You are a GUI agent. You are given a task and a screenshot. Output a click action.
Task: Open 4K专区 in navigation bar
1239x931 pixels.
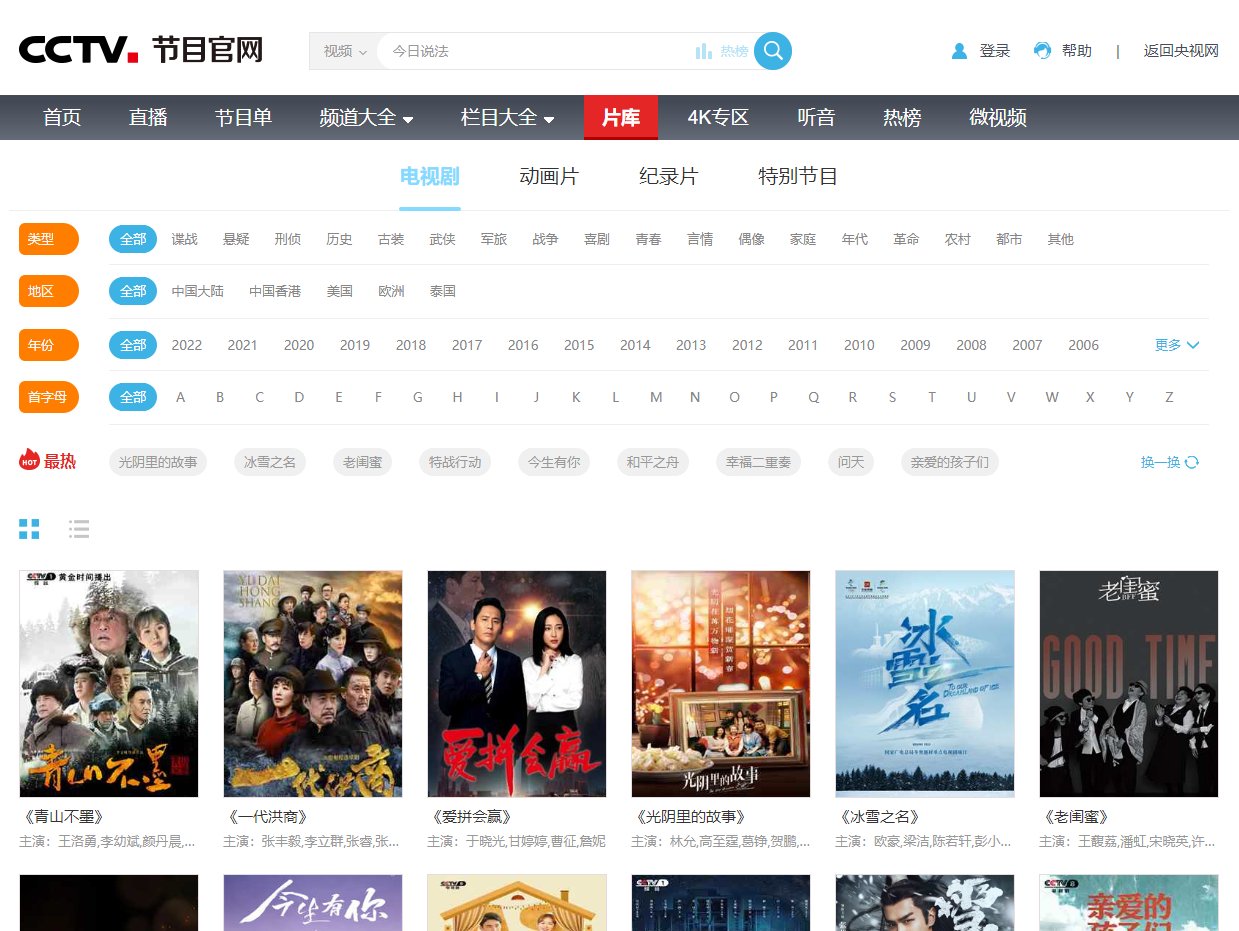(718, 118)
